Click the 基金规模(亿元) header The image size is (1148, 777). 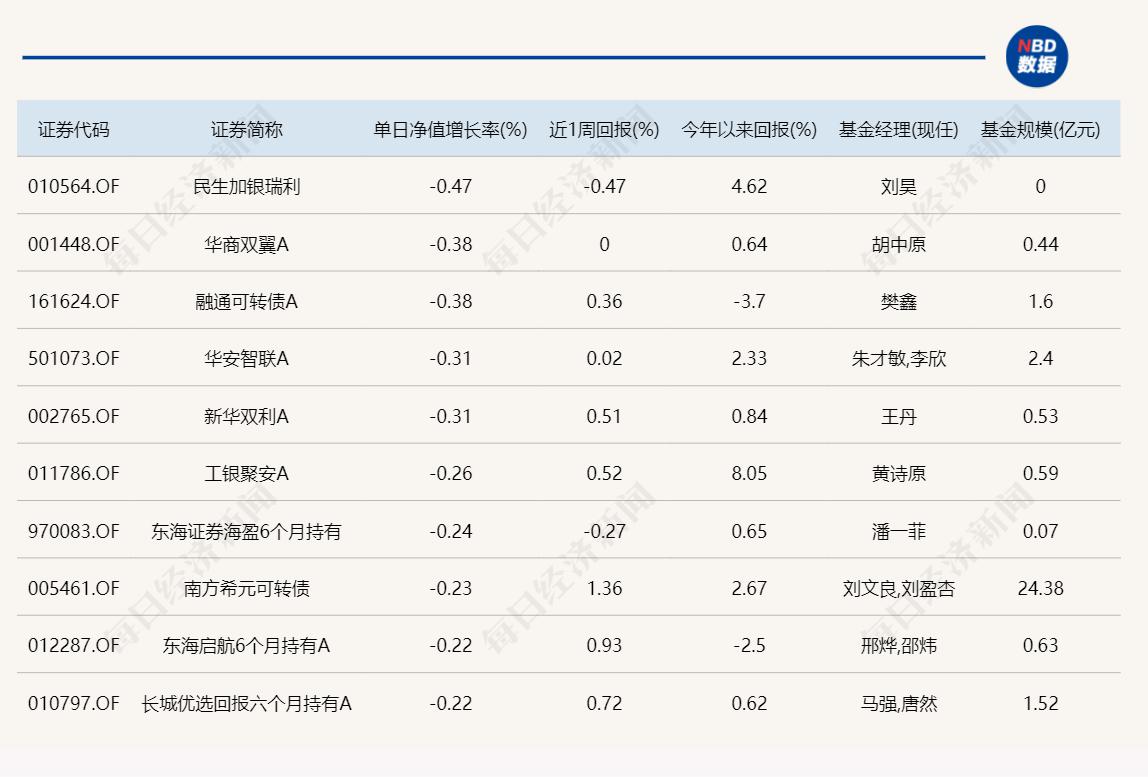pyautogui.click(x=1040, y=130)
